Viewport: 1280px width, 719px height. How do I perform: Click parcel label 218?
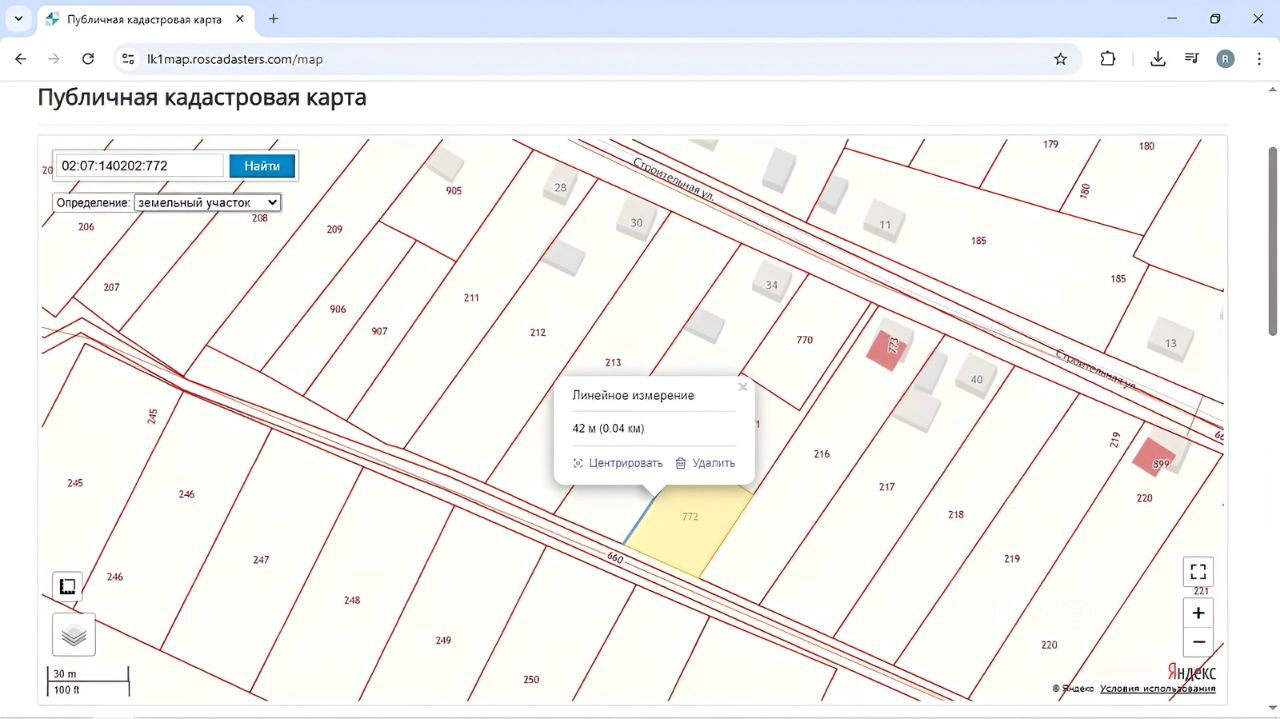point(956,515)
